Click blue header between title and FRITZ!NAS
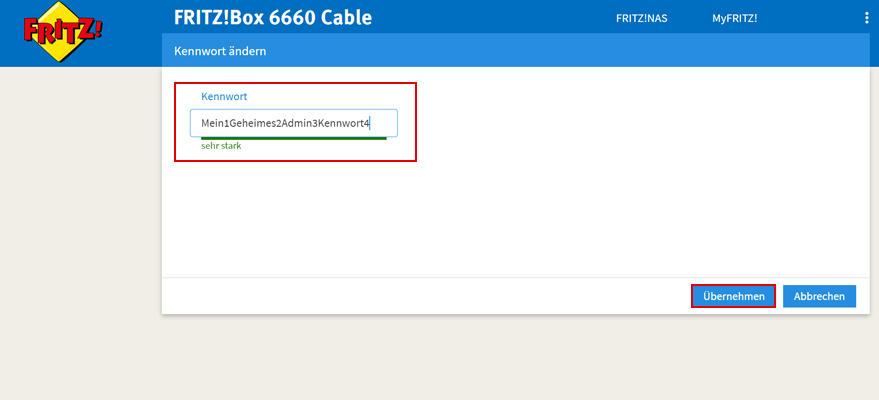 click(480, 18)
